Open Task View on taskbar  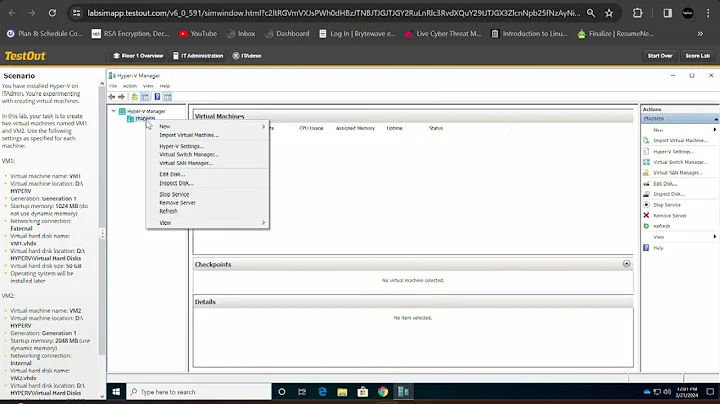point(302,392)
